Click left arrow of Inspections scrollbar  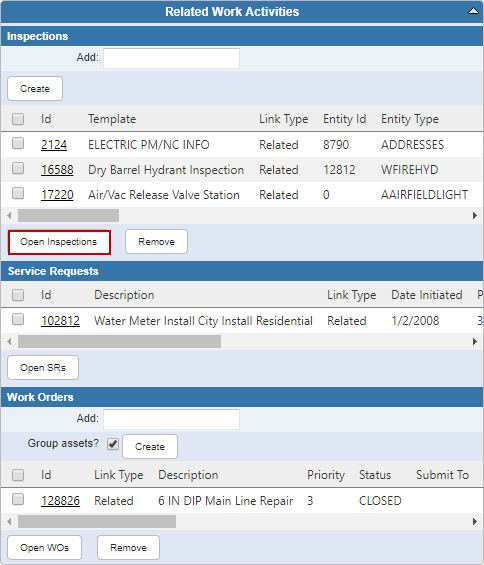tap(9, 215)
